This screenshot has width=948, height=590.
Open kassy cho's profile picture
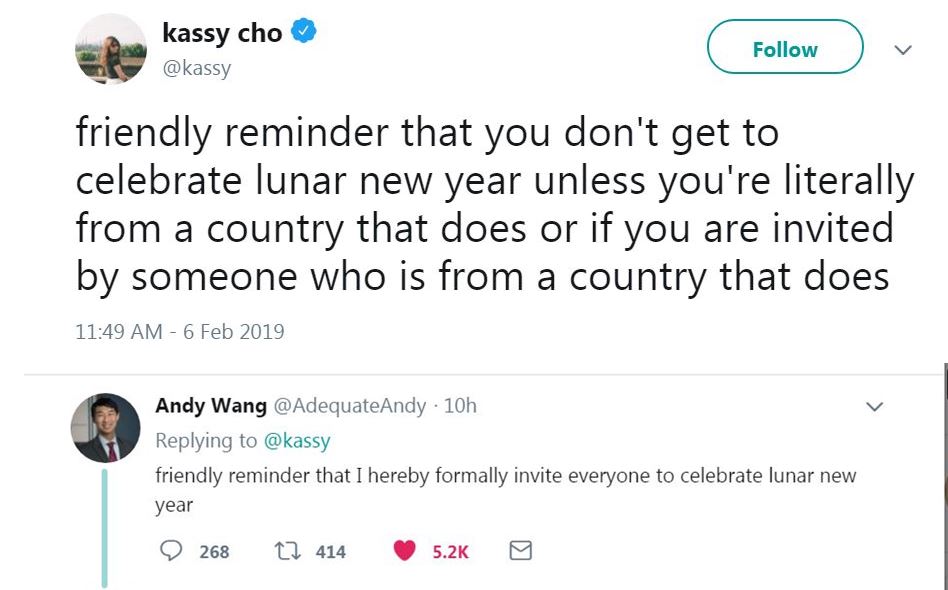click(x=111, y=48)
